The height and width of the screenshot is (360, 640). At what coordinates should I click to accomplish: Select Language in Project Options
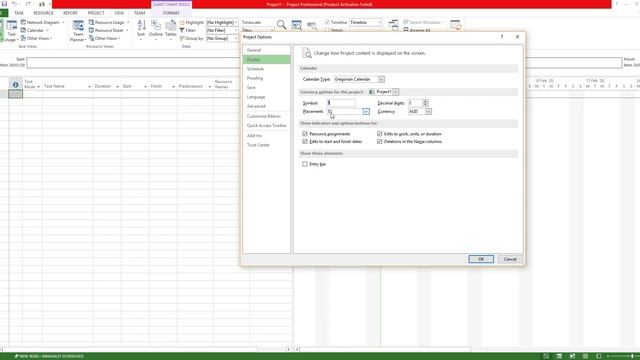[267, 97]
